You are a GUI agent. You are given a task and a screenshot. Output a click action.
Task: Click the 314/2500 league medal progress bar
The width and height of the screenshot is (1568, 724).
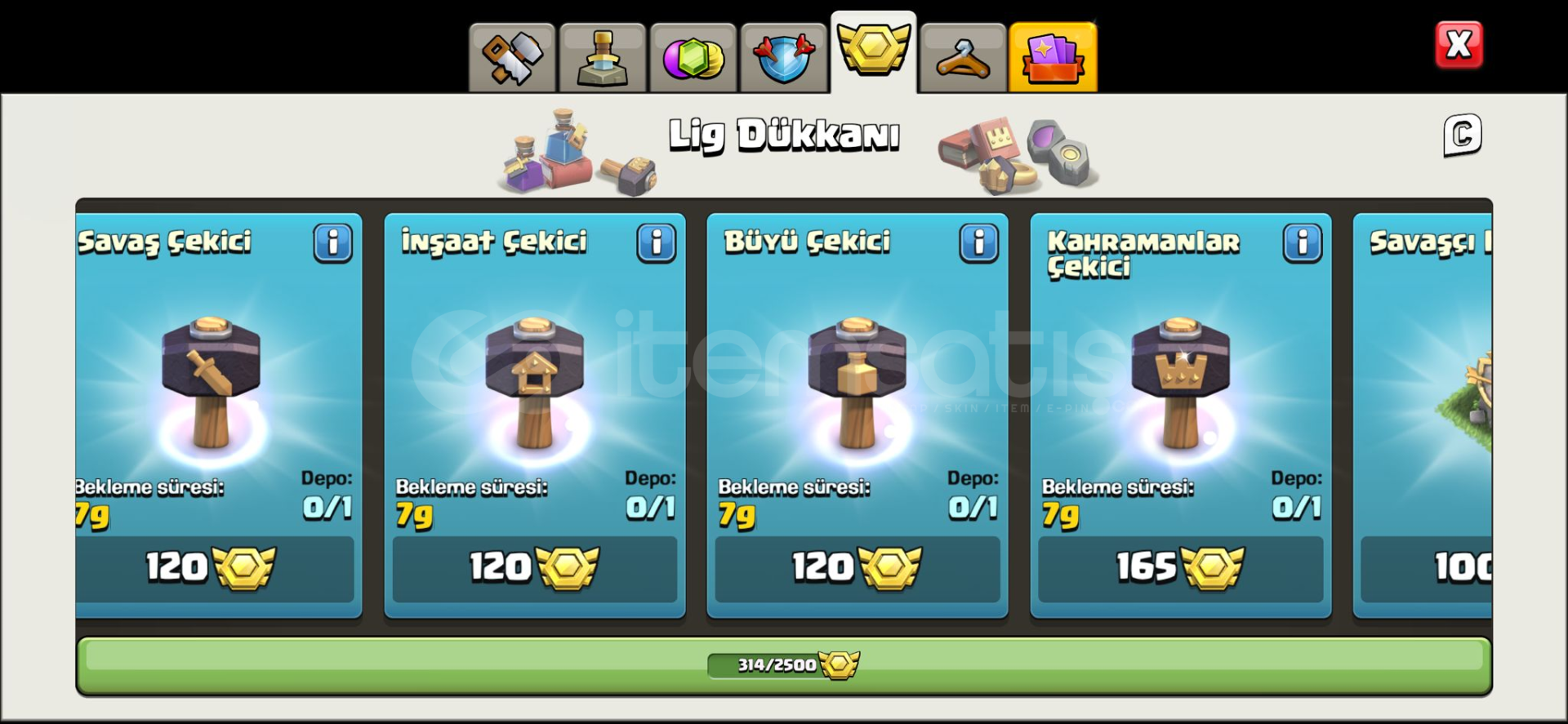(784, 665)
